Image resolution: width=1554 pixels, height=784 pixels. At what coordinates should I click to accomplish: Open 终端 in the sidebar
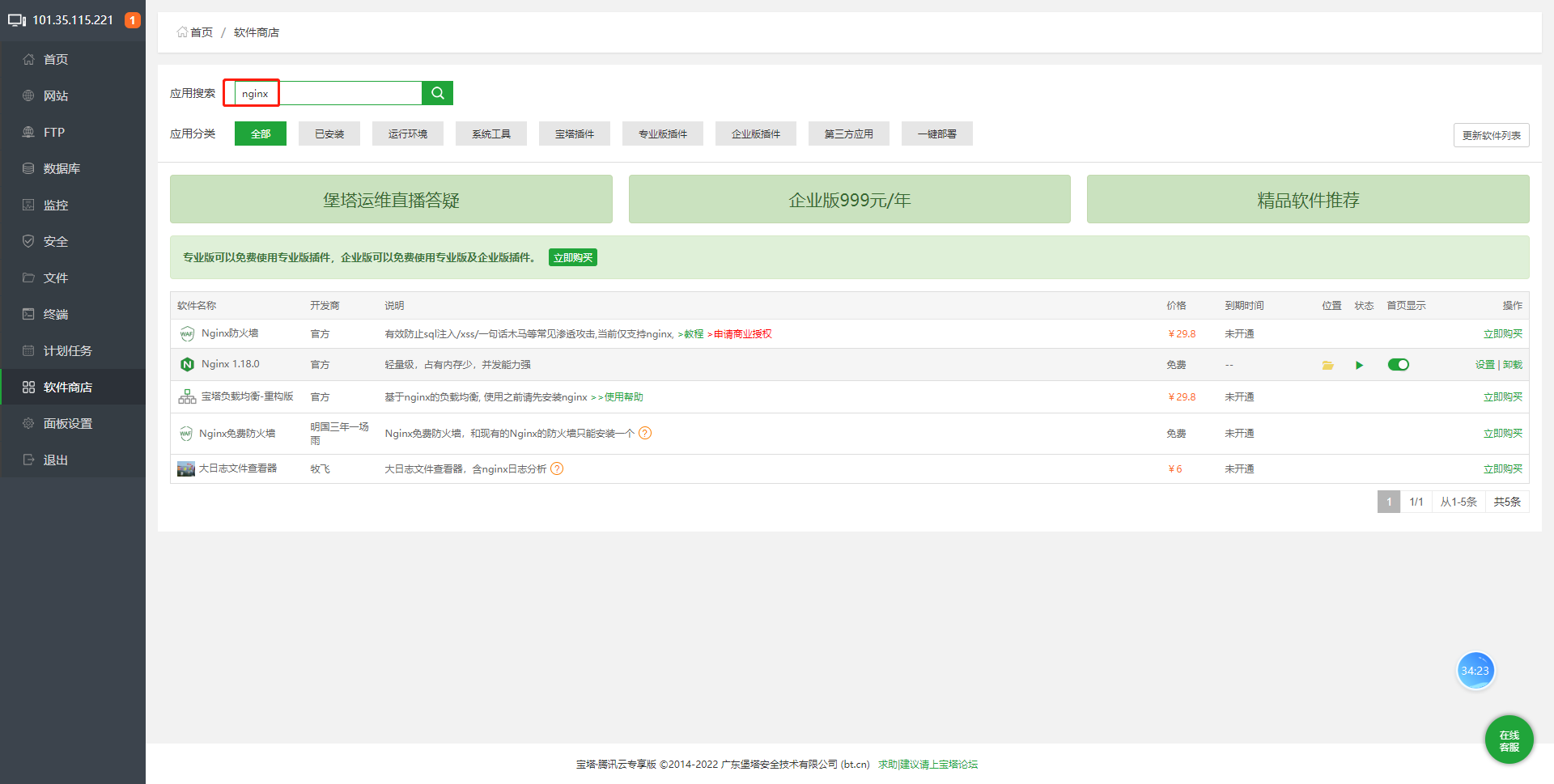pyautogui.click(x=73, y=314)
